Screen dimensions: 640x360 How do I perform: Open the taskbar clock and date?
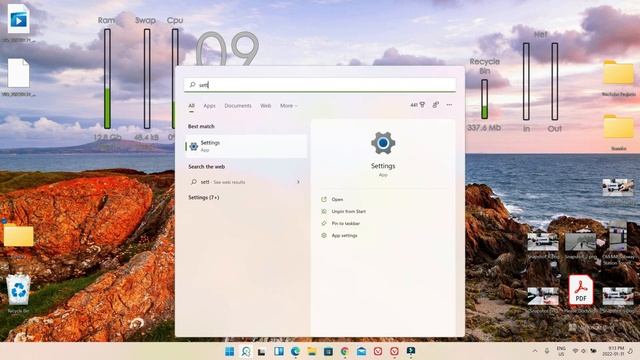[613, 351]
